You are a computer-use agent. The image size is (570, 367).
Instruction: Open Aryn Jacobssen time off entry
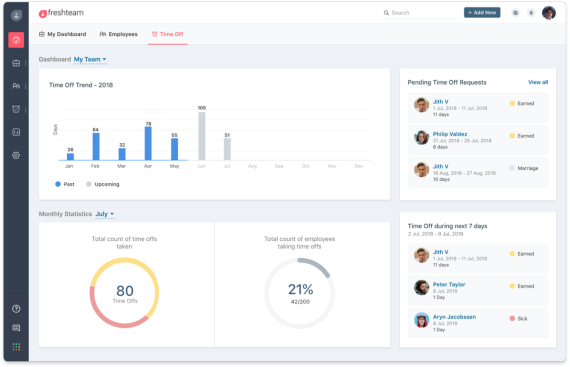click(x=478, y=323)
